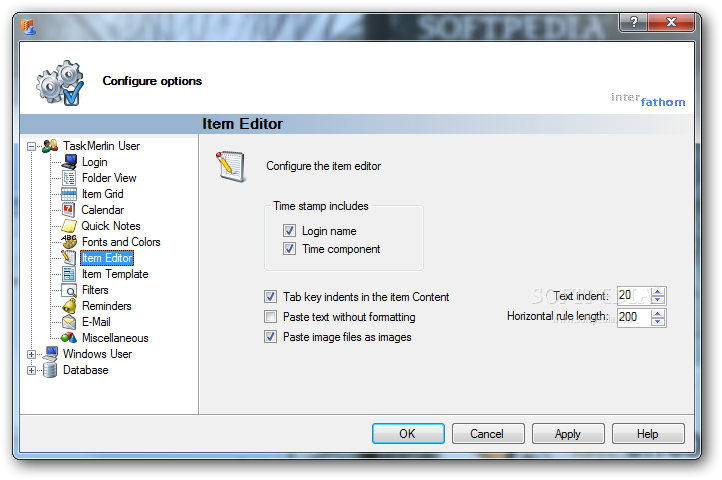This screenshot has height=480, width=722.
Task: Expand the Windows User tree node
Action: pyautogui.click(x=31, y=354)
